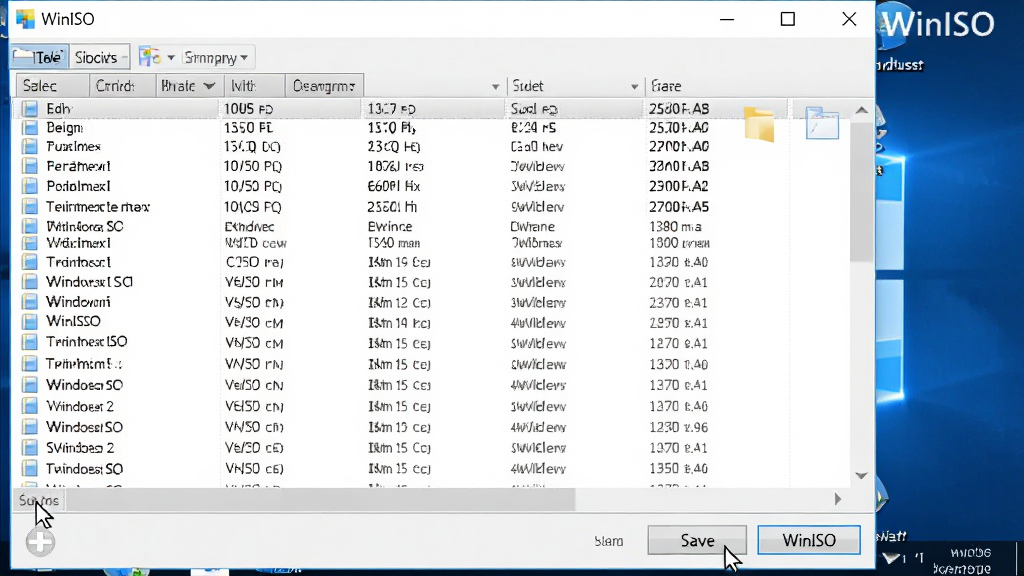Click the vertical scrollbar thumb
Image resolution: width=1024 pixels, height=576 pixels.
point(861,191)
